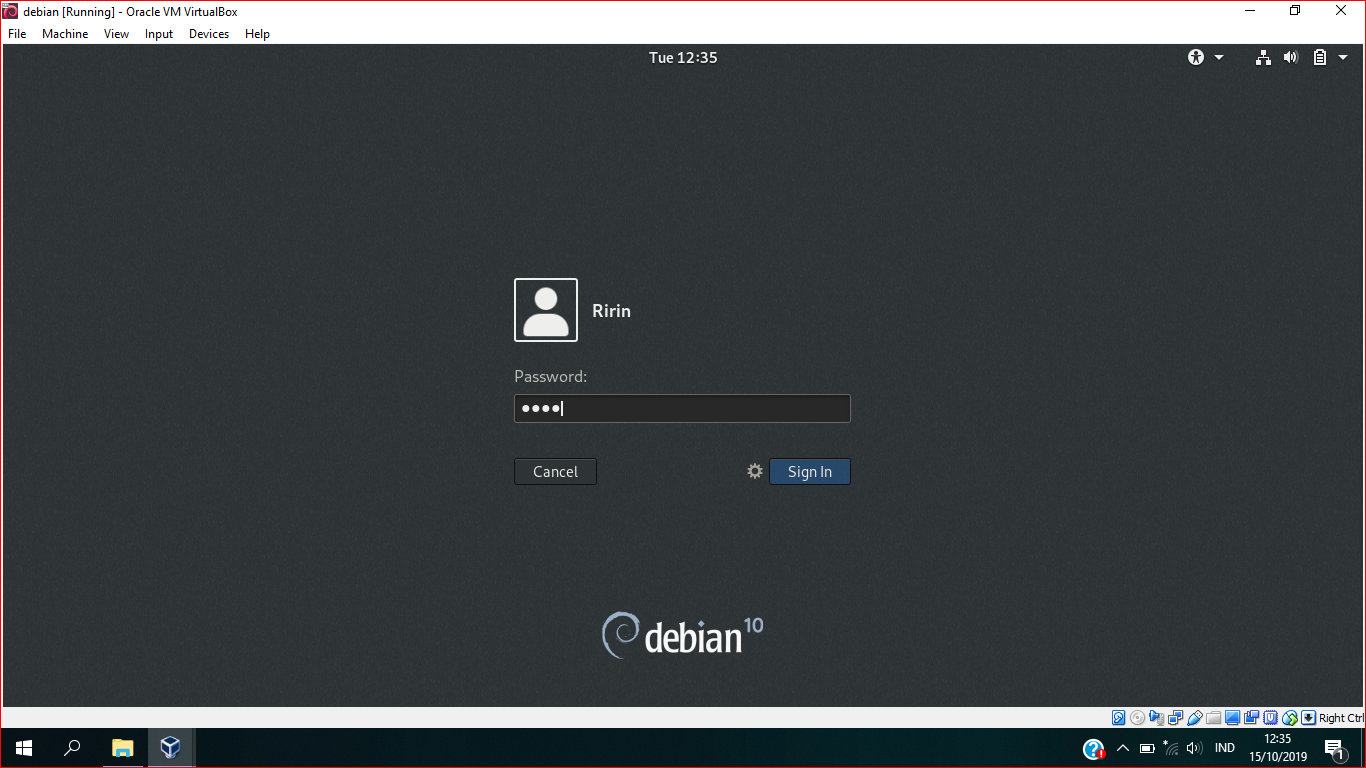Click the Windows volume tray icon
The image size is (1366, 768).
[1194, 748]
